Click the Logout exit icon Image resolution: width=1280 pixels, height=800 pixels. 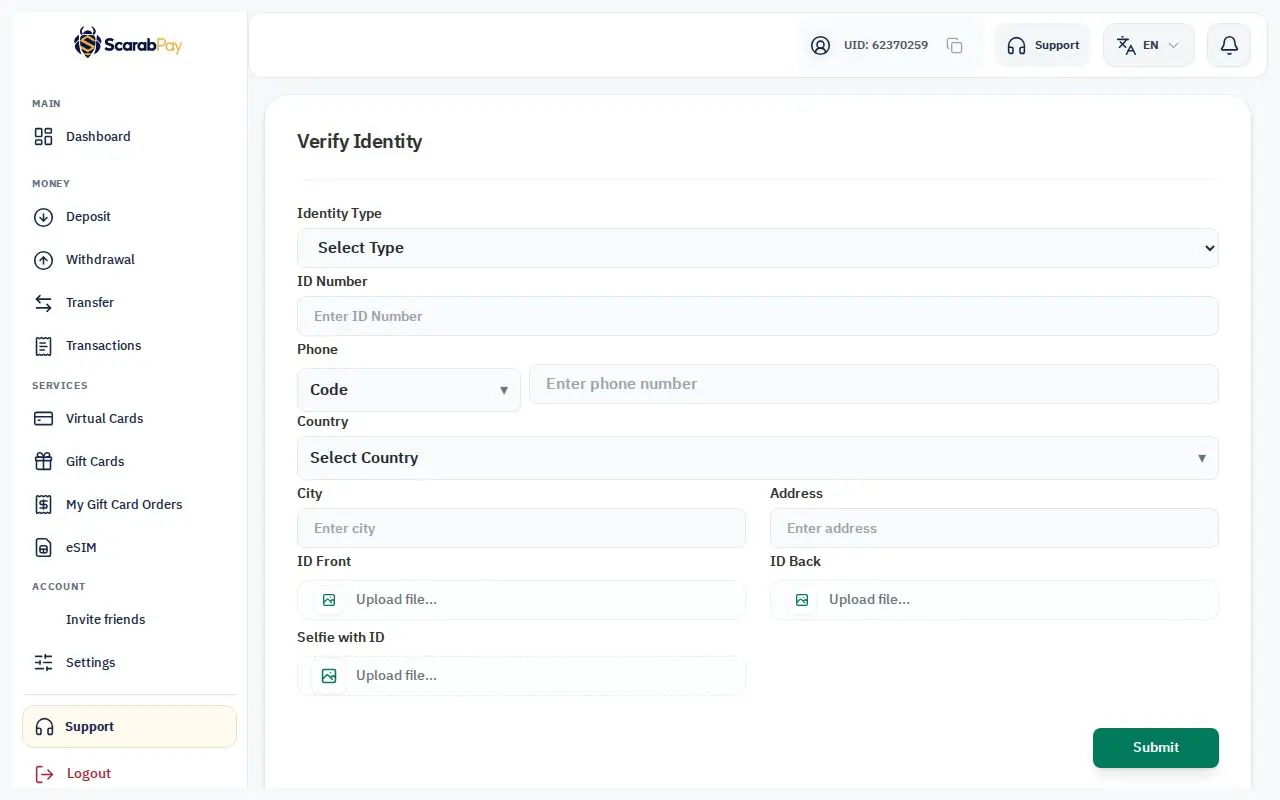44,774
